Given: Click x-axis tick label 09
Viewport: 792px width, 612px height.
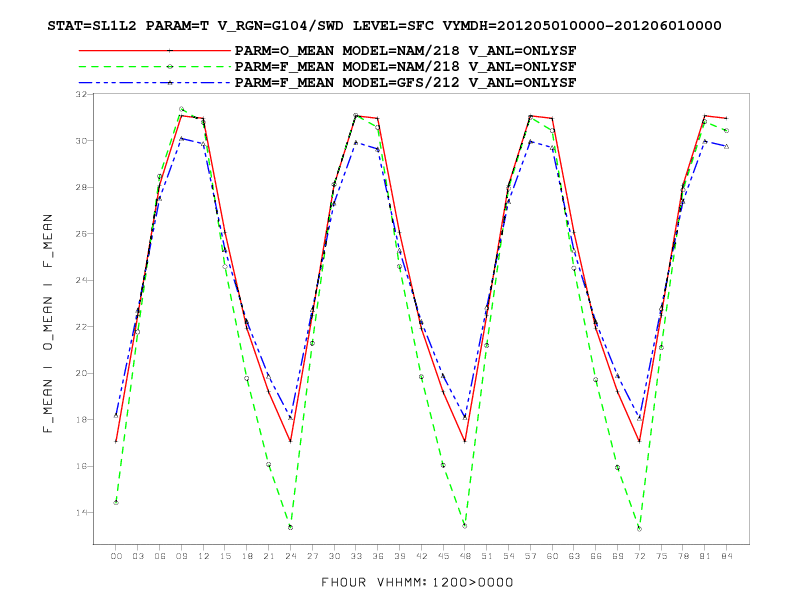Looking at the screenshot, I should pos(181,556).
